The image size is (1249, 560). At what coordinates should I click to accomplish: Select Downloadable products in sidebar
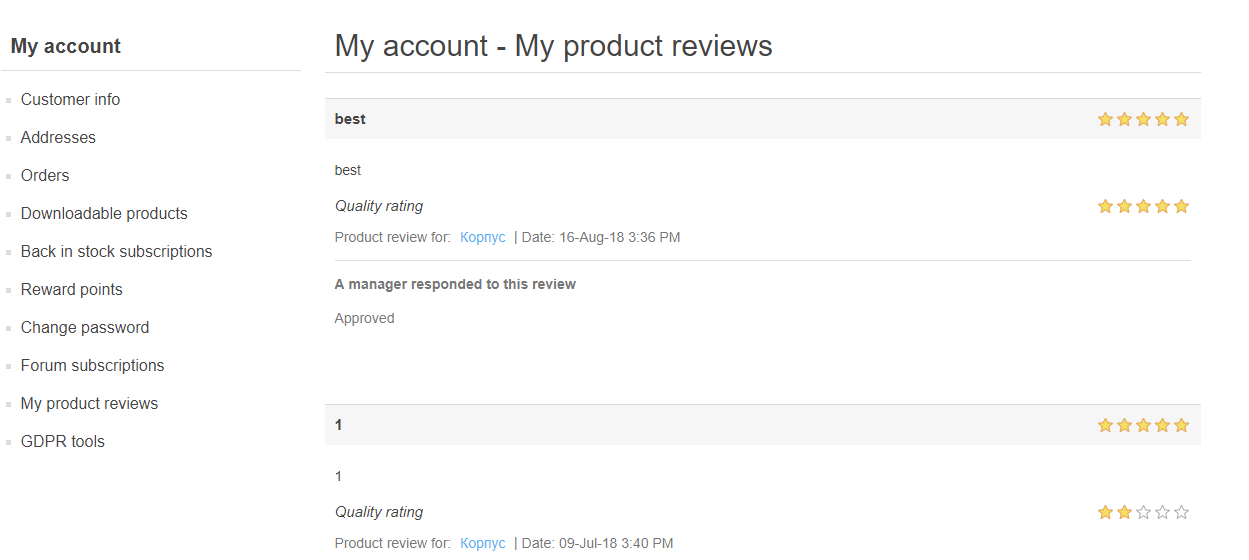[x=104, y=214]
